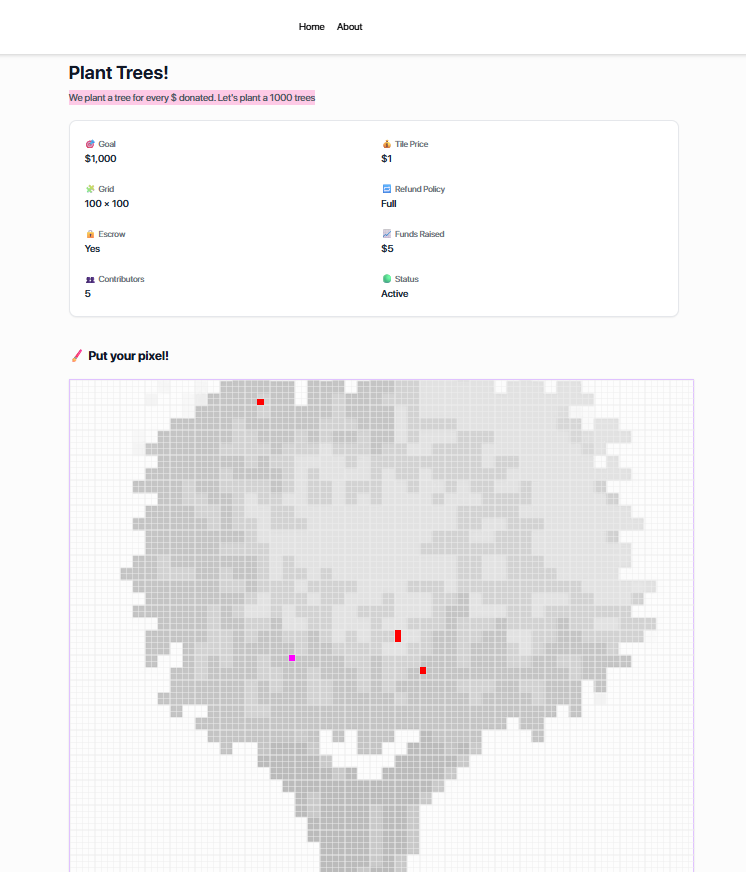Go to the About page
The image size is (746, 872).
[x=350, y=27]
